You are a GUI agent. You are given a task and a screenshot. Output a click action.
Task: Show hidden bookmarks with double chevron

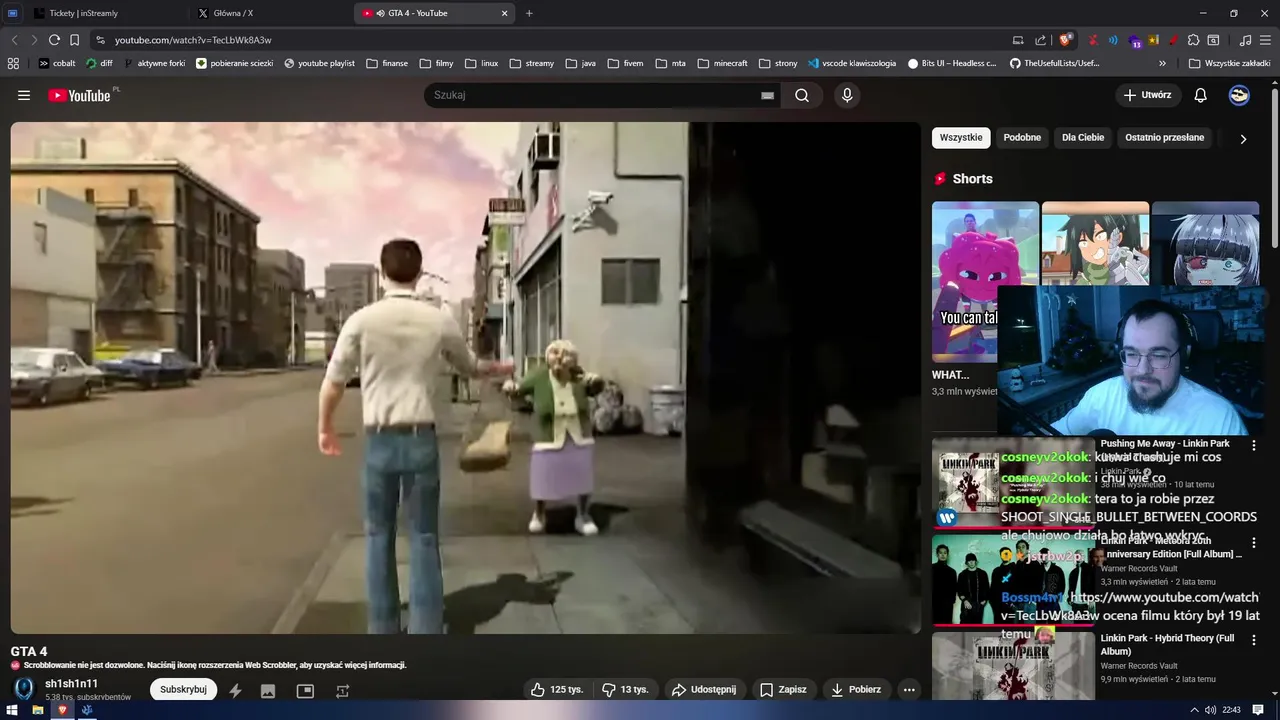[1163, 63]
